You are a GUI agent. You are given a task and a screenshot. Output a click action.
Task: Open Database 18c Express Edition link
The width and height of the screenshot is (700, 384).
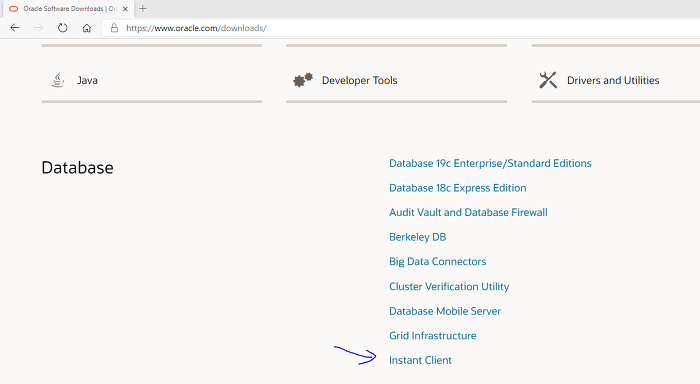[458, 188]
